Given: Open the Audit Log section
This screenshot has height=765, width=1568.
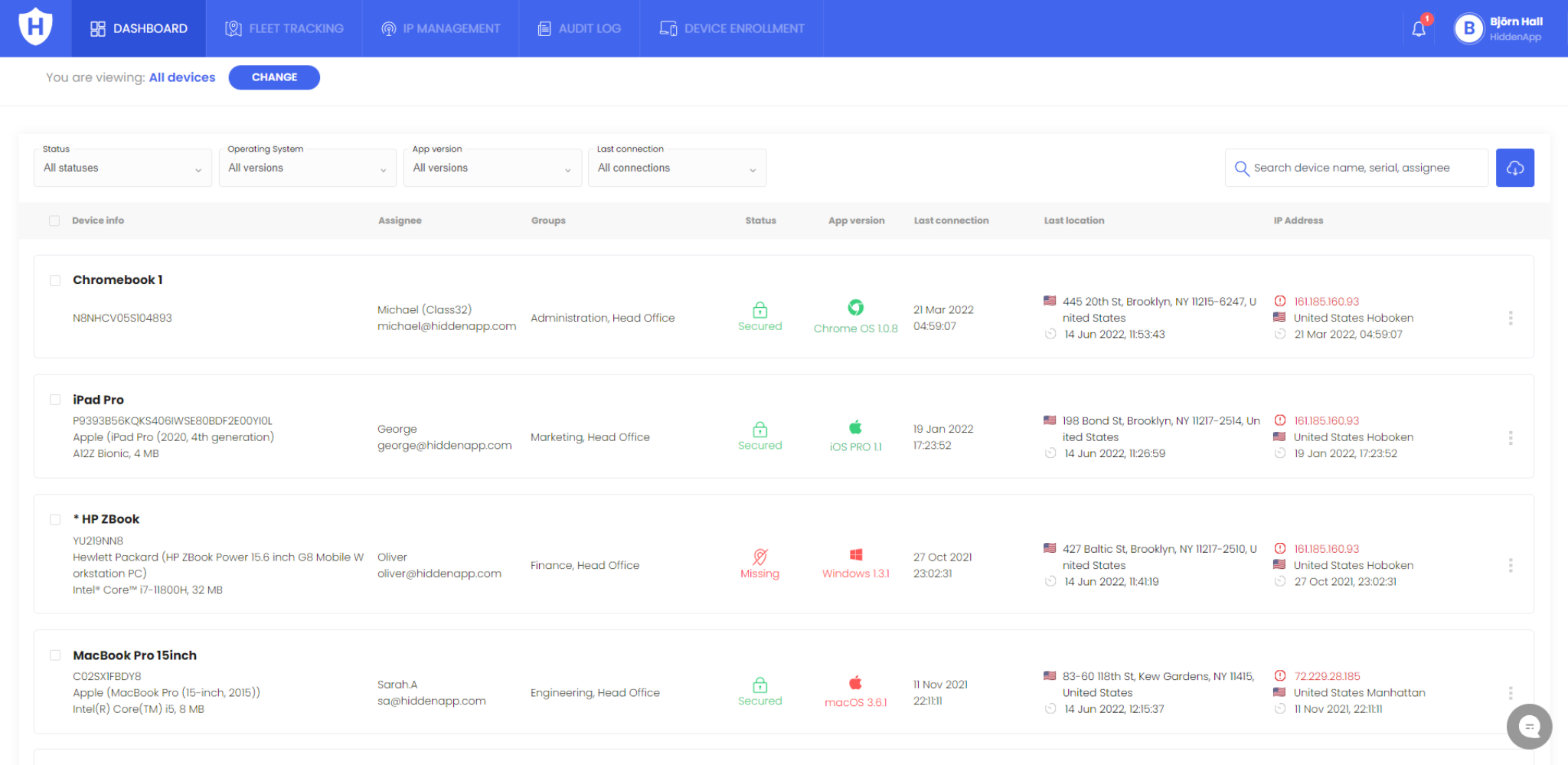Looking at the screenshot, I should (580, 28).
